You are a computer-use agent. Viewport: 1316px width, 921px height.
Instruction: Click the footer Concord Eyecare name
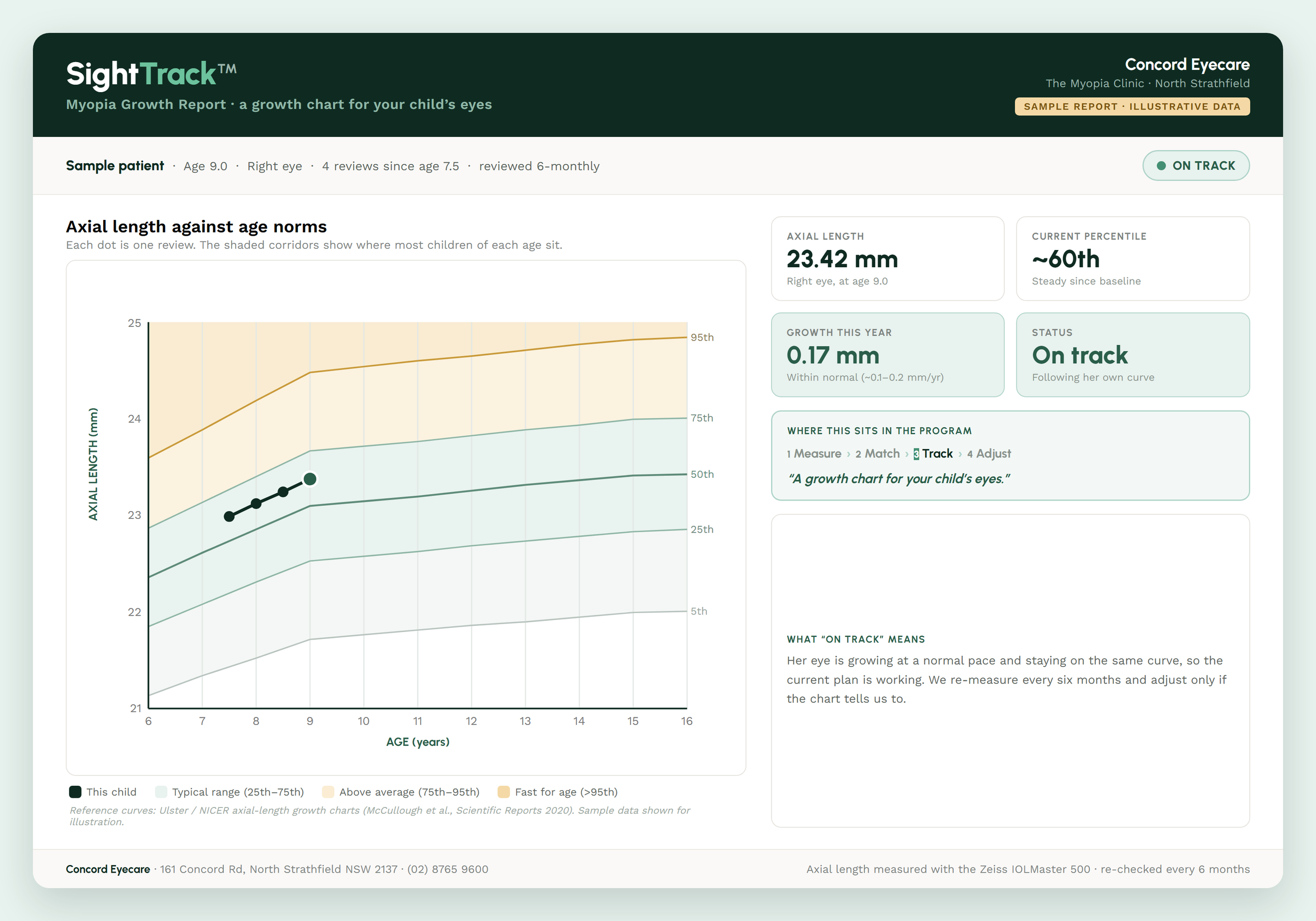108,869
